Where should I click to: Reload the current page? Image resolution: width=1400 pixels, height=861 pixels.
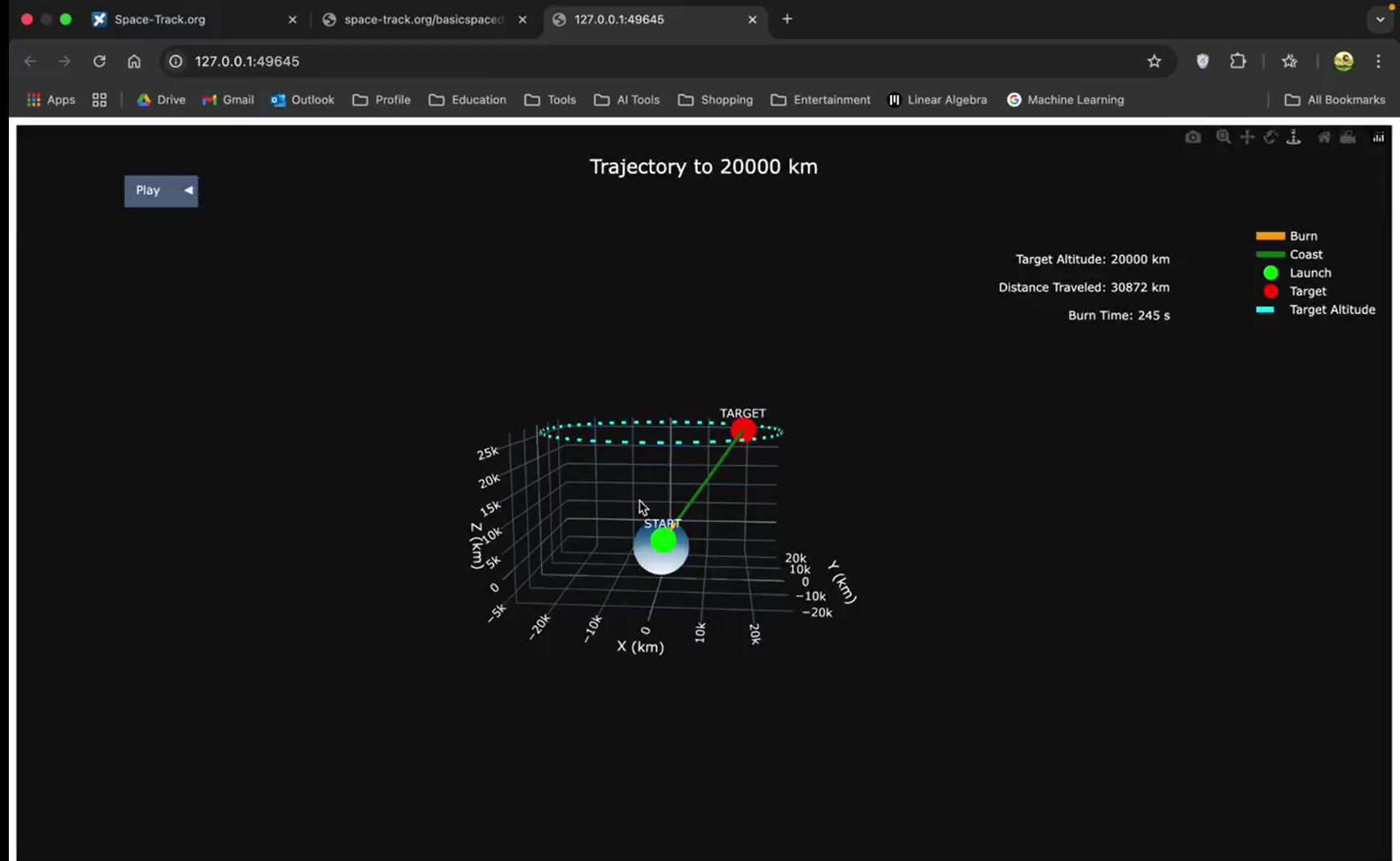point(99,61)
